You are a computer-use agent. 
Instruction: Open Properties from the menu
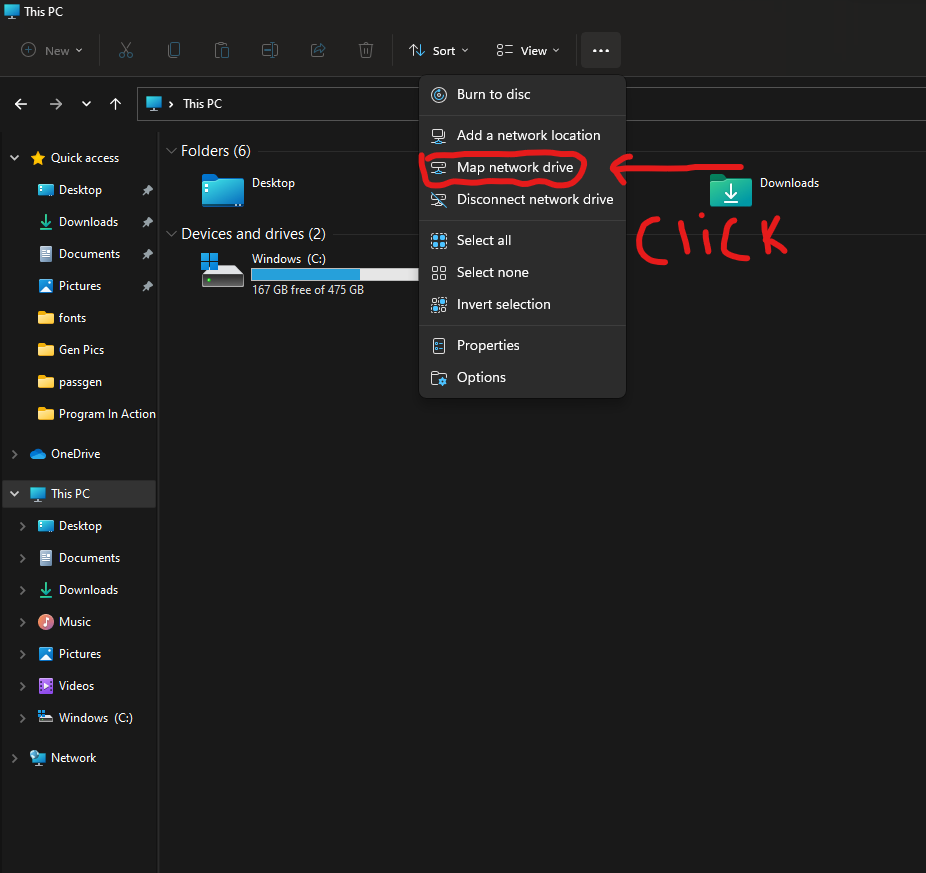coord(522,346)
